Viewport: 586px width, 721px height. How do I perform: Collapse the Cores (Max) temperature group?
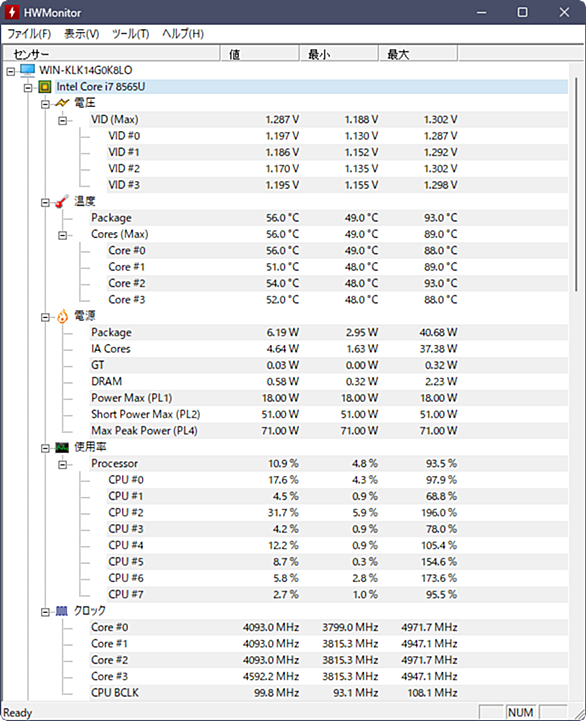(x=63, y=235)
